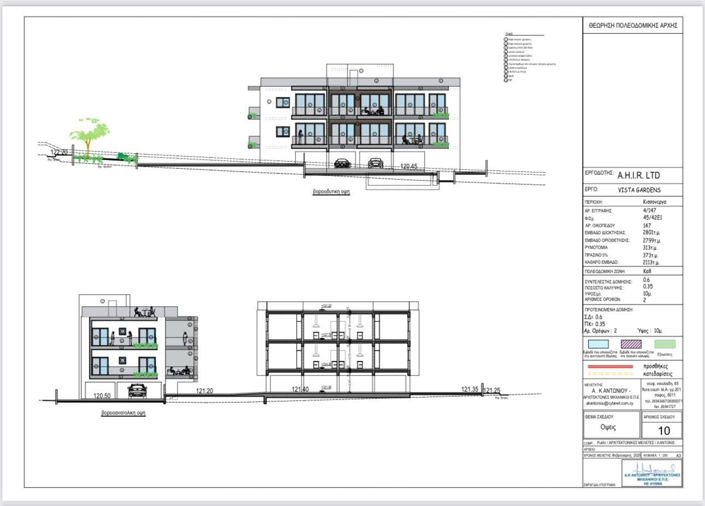Click the light blue legend swatch

click(x=598, y=345)
